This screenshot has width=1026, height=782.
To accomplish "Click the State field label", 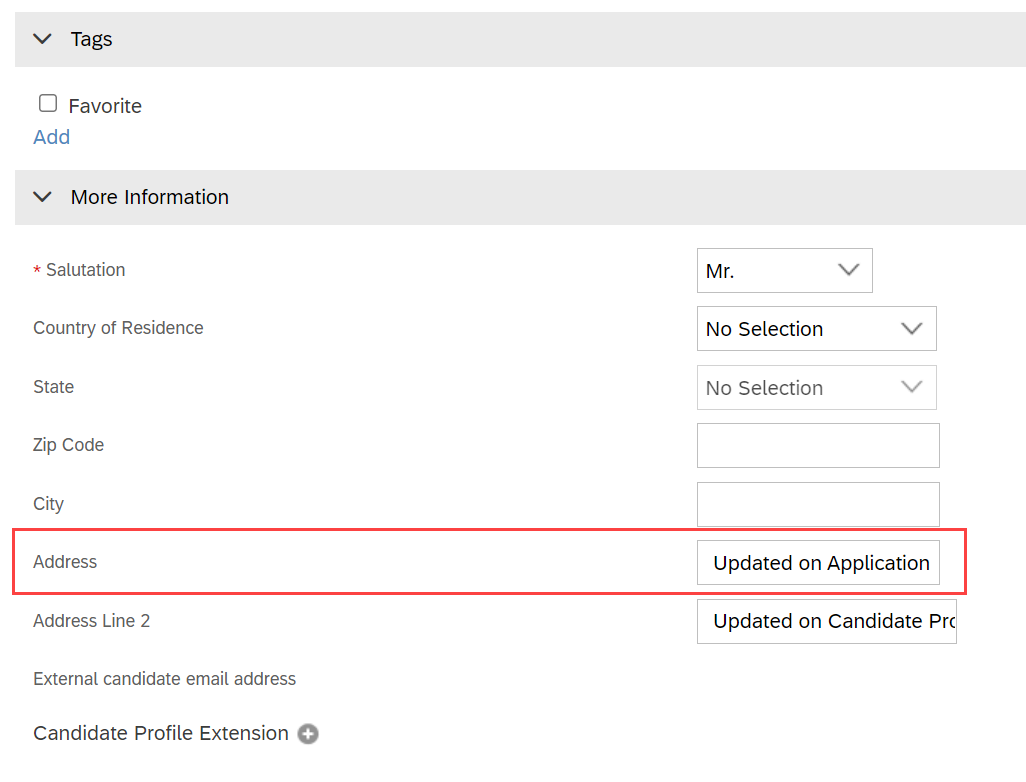I will point(54,387).
